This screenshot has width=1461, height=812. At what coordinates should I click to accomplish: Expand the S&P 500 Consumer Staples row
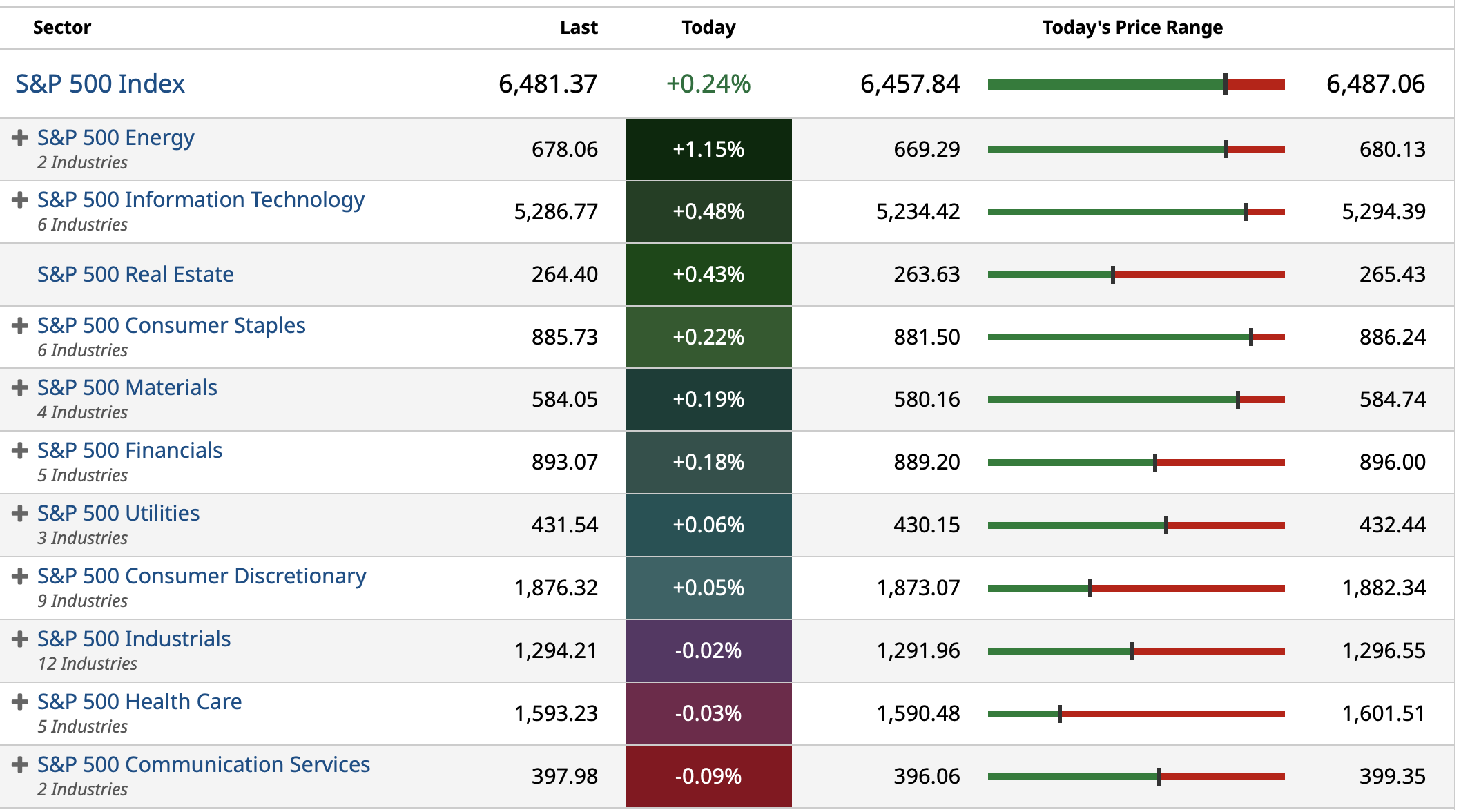[x=20, y=325]
